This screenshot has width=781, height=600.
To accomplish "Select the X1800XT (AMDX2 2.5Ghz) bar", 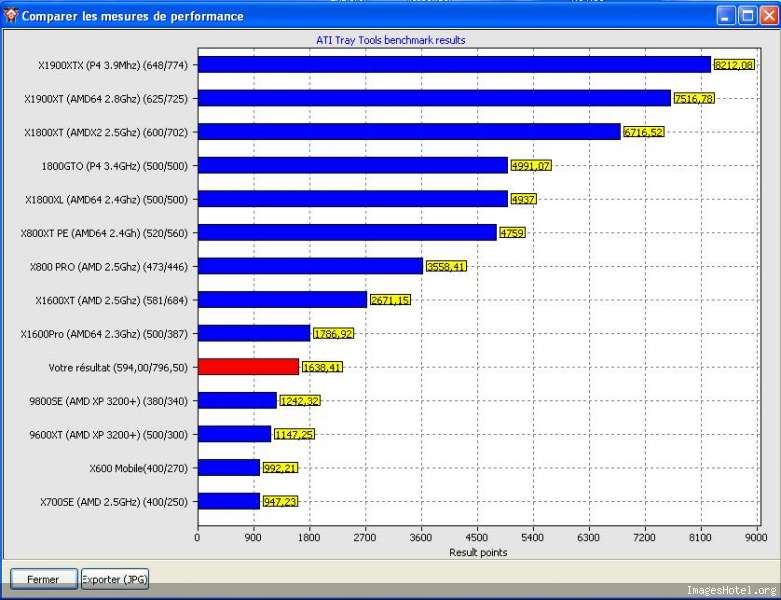I will tap(409, 132).
